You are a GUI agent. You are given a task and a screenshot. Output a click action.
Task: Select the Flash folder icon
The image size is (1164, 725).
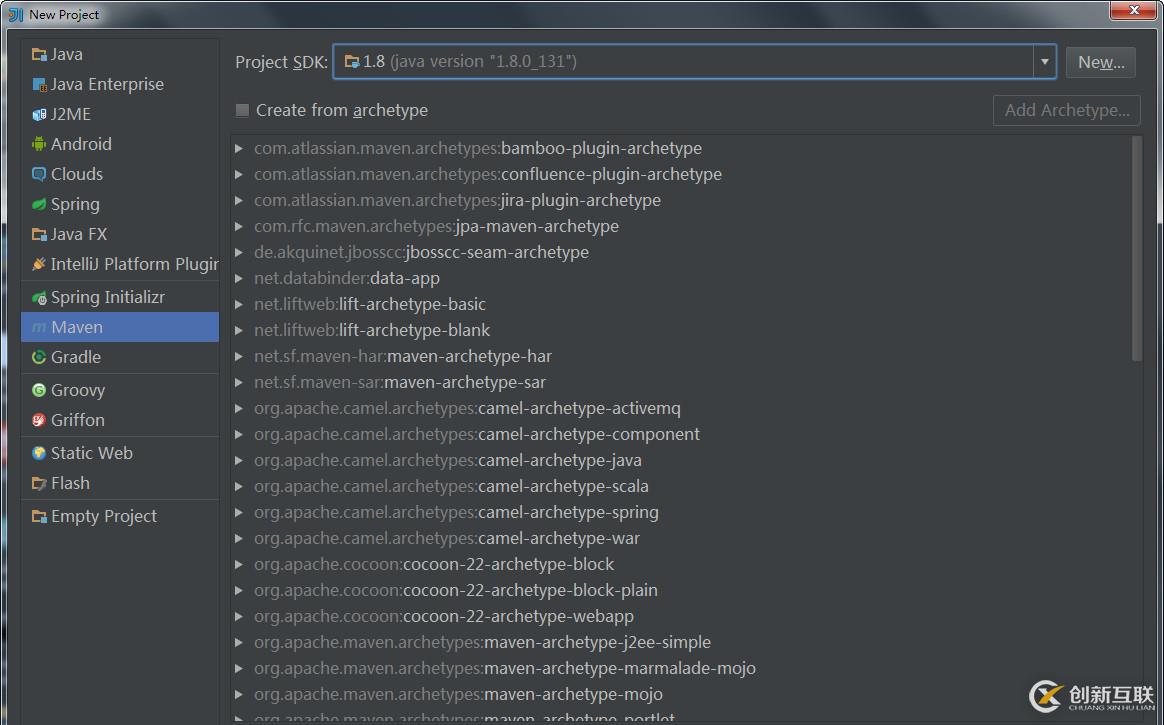[x=39, y=484]
